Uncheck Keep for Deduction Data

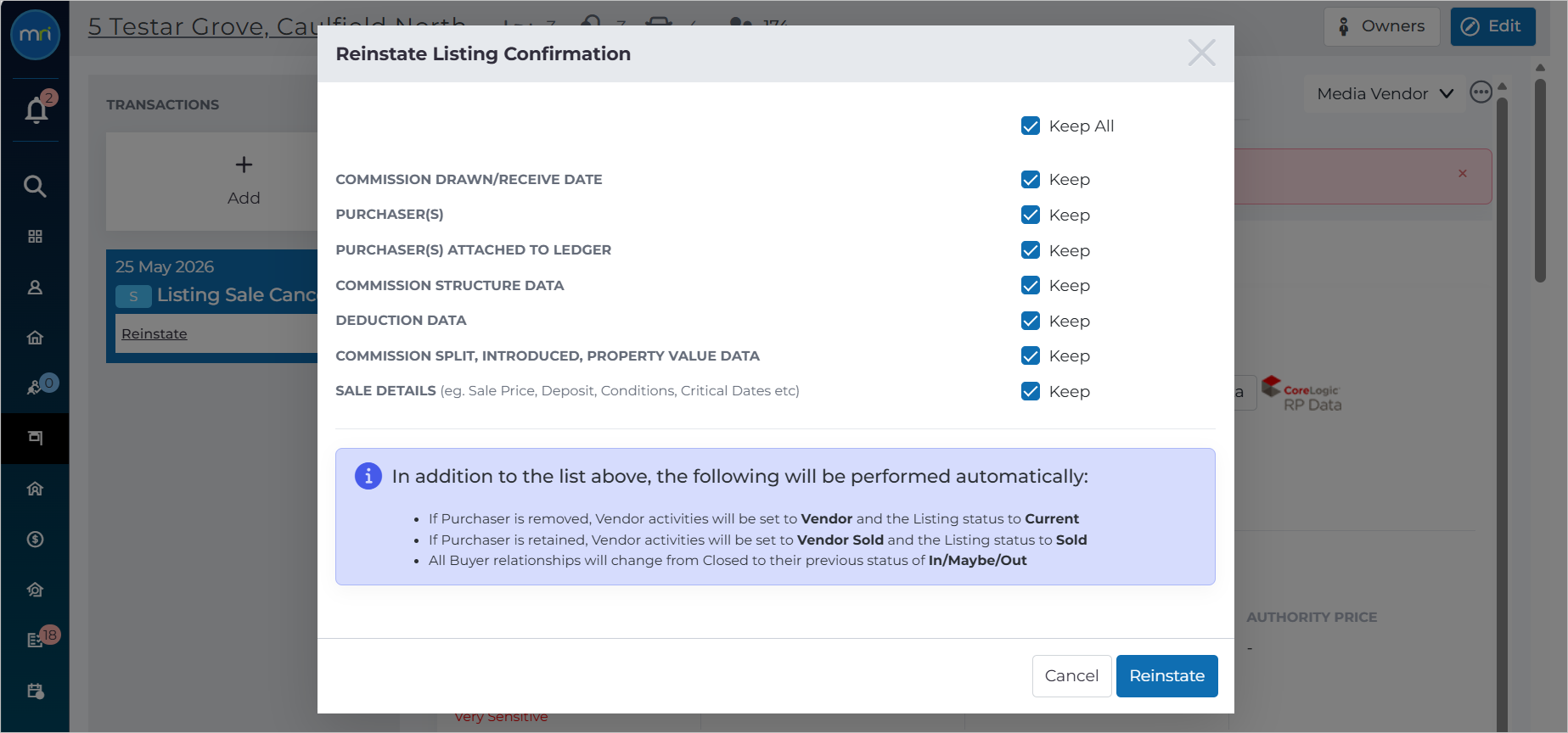1031,321
